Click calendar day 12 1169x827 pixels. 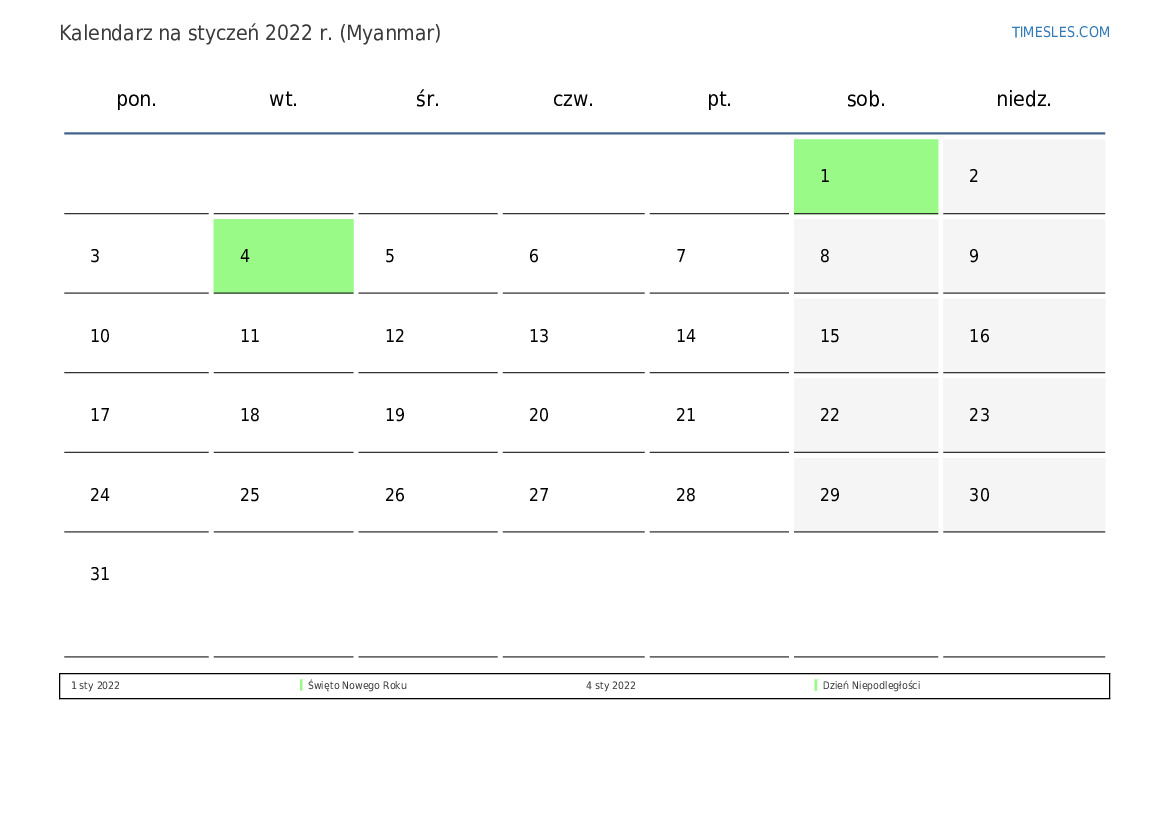pyautogui.click(x=428, y=336)
